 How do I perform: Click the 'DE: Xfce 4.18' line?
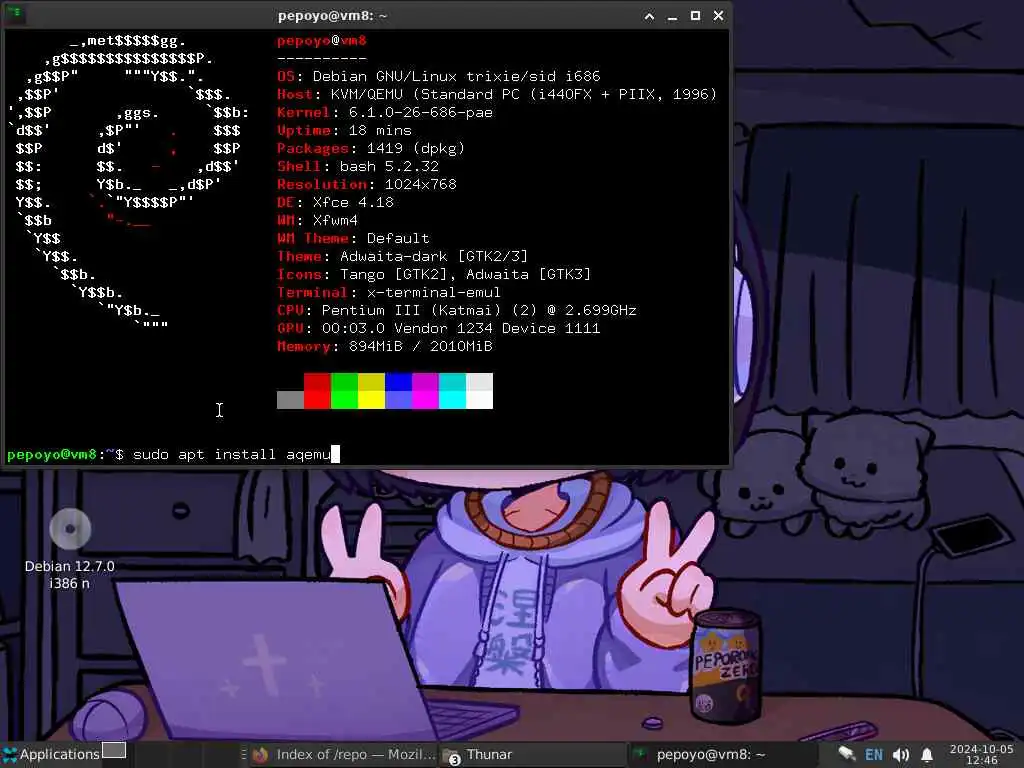pyautogui.click(x=336, y=202)
